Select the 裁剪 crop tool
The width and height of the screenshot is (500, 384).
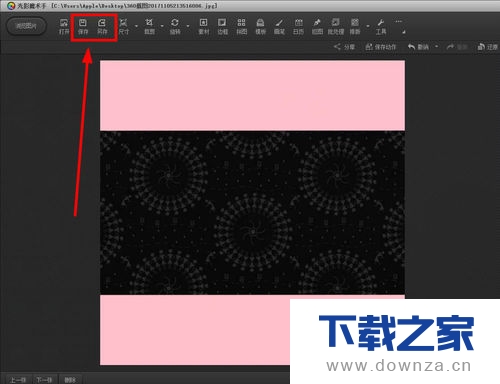[x=149, y=27]
